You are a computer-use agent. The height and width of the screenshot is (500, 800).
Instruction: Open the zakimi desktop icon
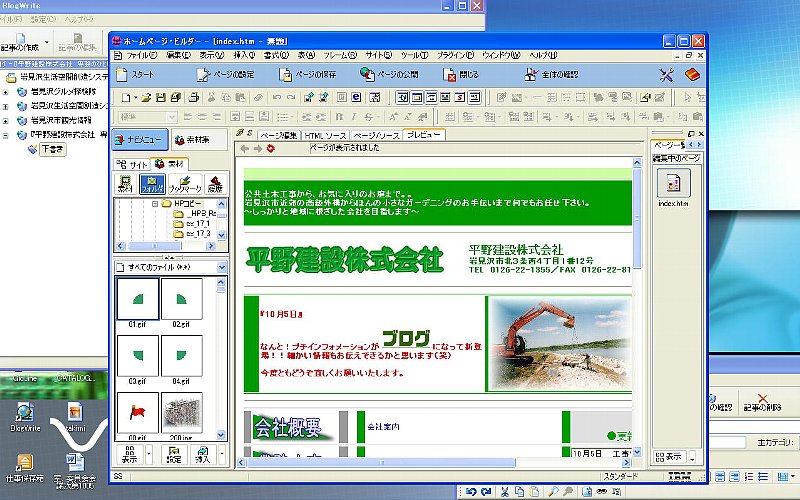coord(76,416)
